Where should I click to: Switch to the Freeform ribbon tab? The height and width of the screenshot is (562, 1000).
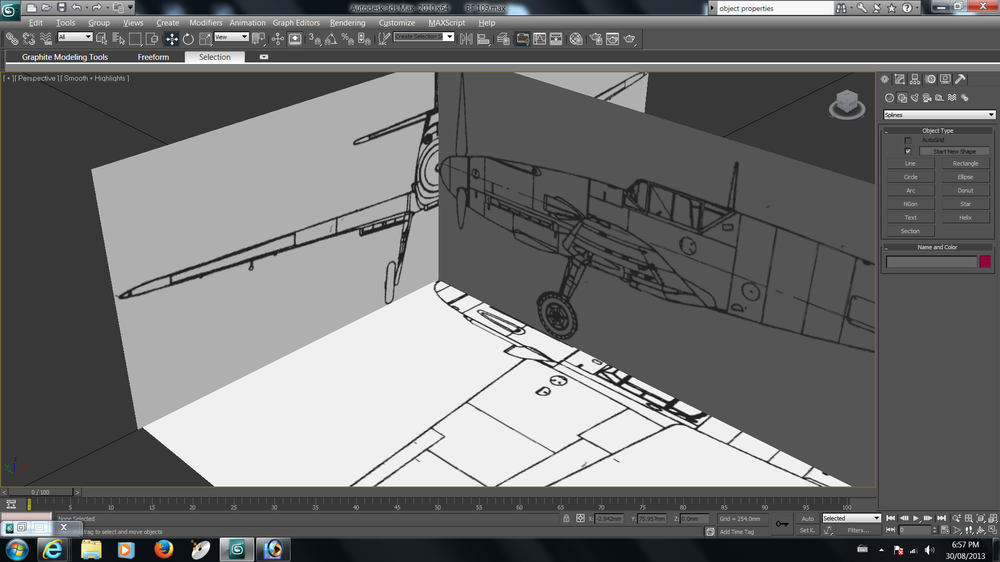[153, 57]
